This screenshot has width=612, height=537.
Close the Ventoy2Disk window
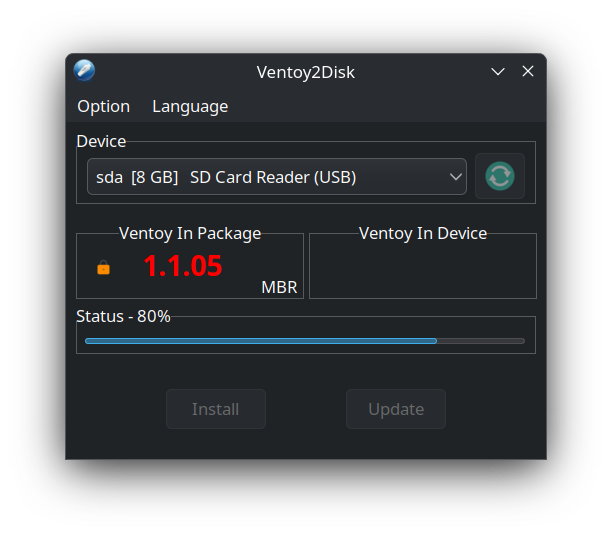pyautogui.click(x=528, y=71)
